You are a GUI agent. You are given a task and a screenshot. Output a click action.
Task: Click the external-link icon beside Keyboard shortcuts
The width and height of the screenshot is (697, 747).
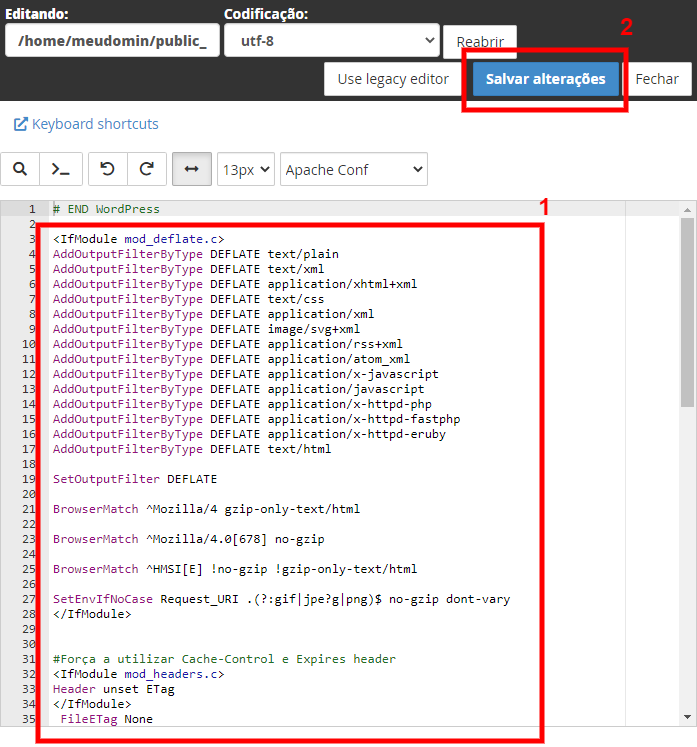tap(20, 124)
